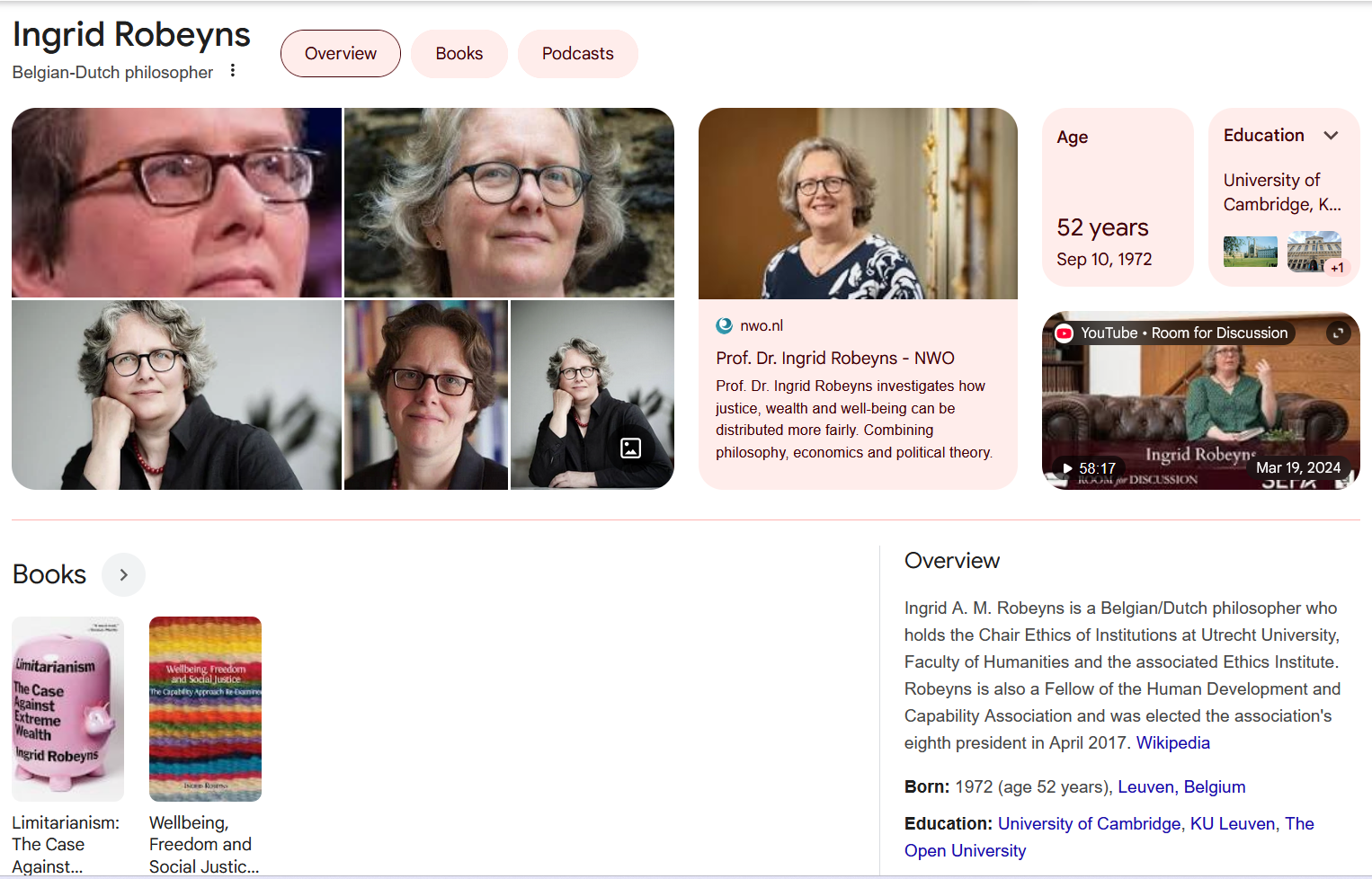
Task: Open the Podcasts tab
Action: click(x=578, y=54)
